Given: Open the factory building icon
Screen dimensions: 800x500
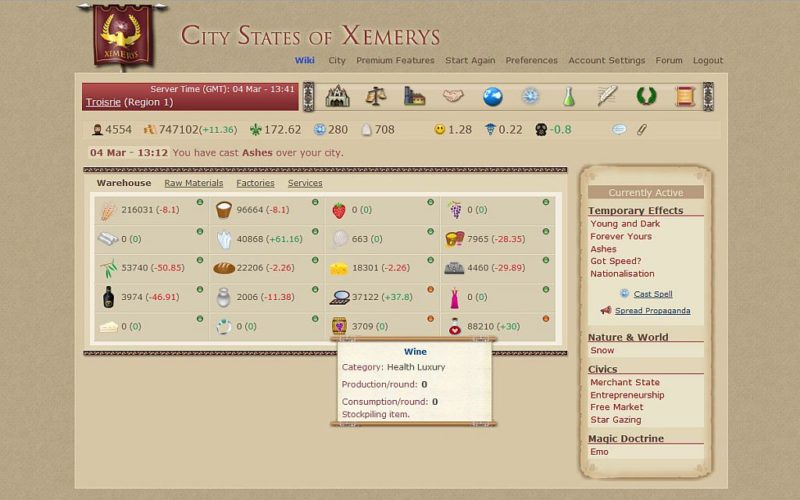Looking at the screenshot, I should tap(414, 97).
